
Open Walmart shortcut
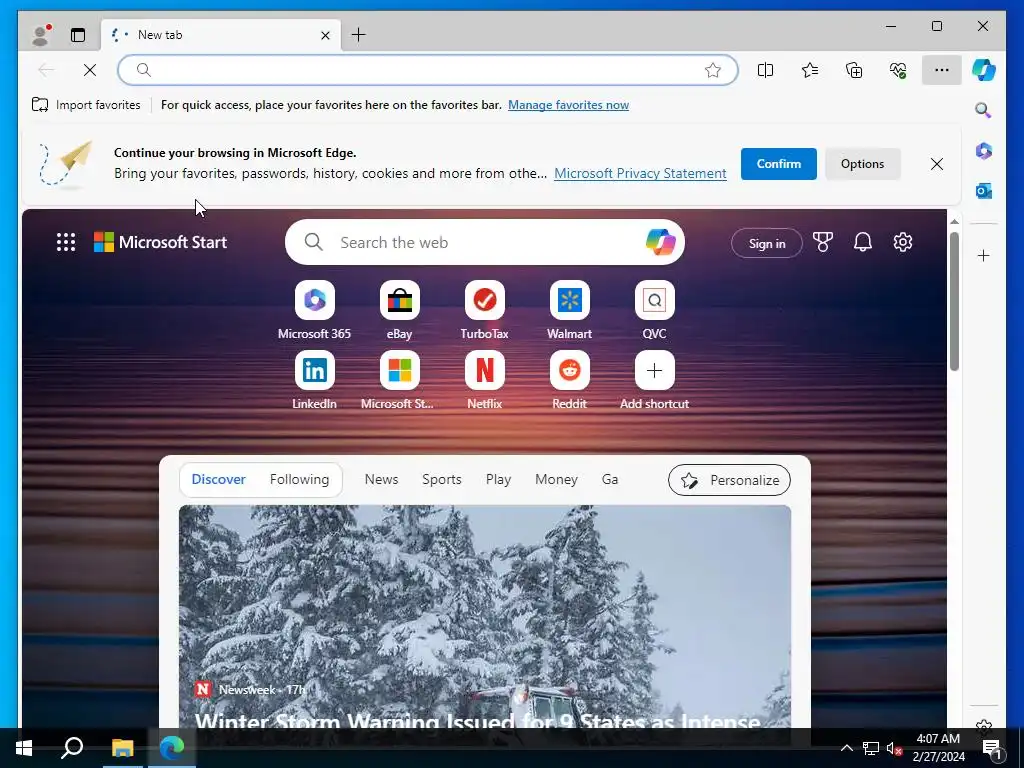[569, 310]
